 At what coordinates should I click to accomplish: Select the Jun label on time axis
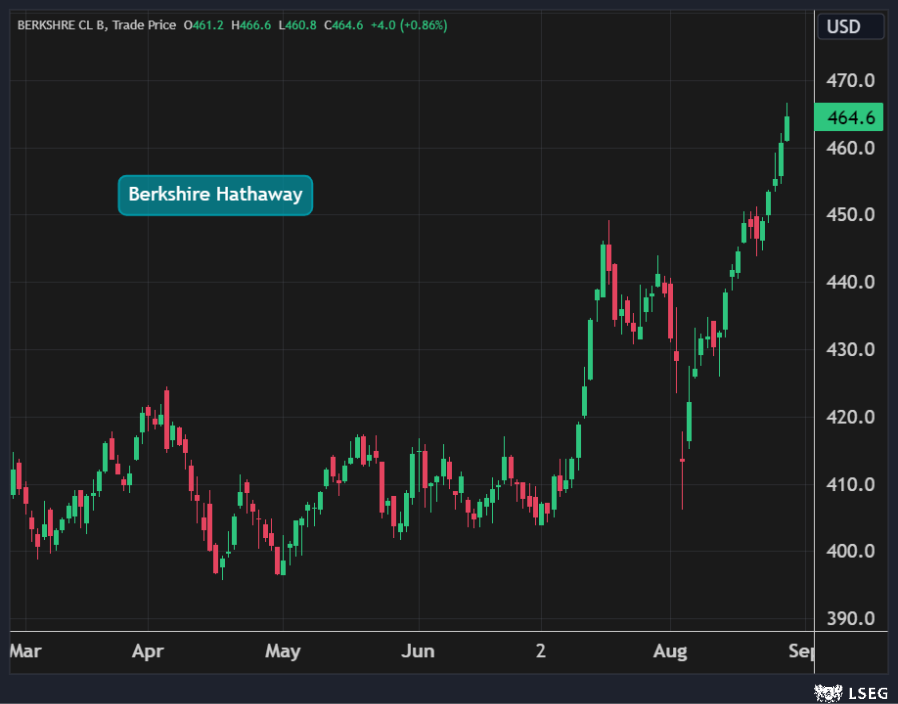click(x=417, y=651)
